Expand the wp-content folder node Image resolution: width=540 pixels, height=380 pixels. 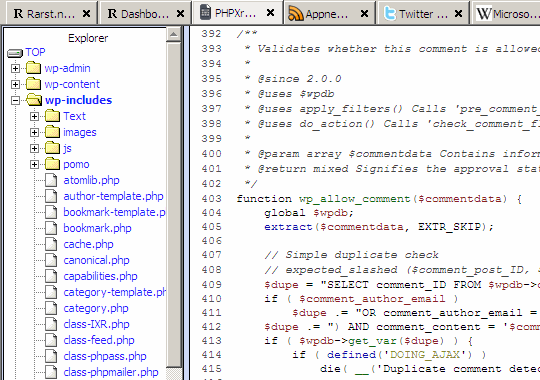[15, 84]
